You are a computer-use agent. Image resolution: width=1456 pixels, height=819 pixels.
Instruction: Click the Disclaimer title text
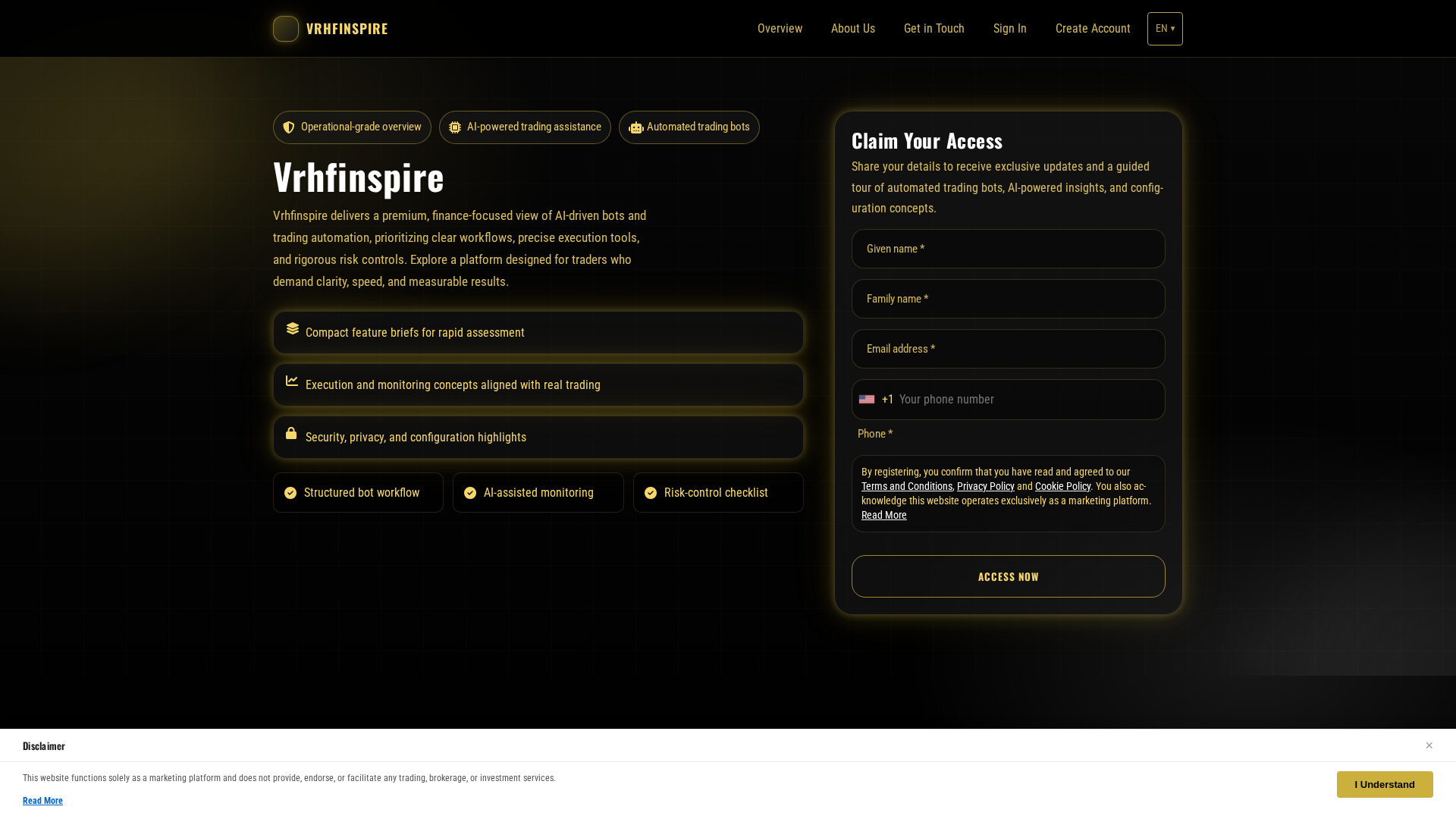point(44,746)
